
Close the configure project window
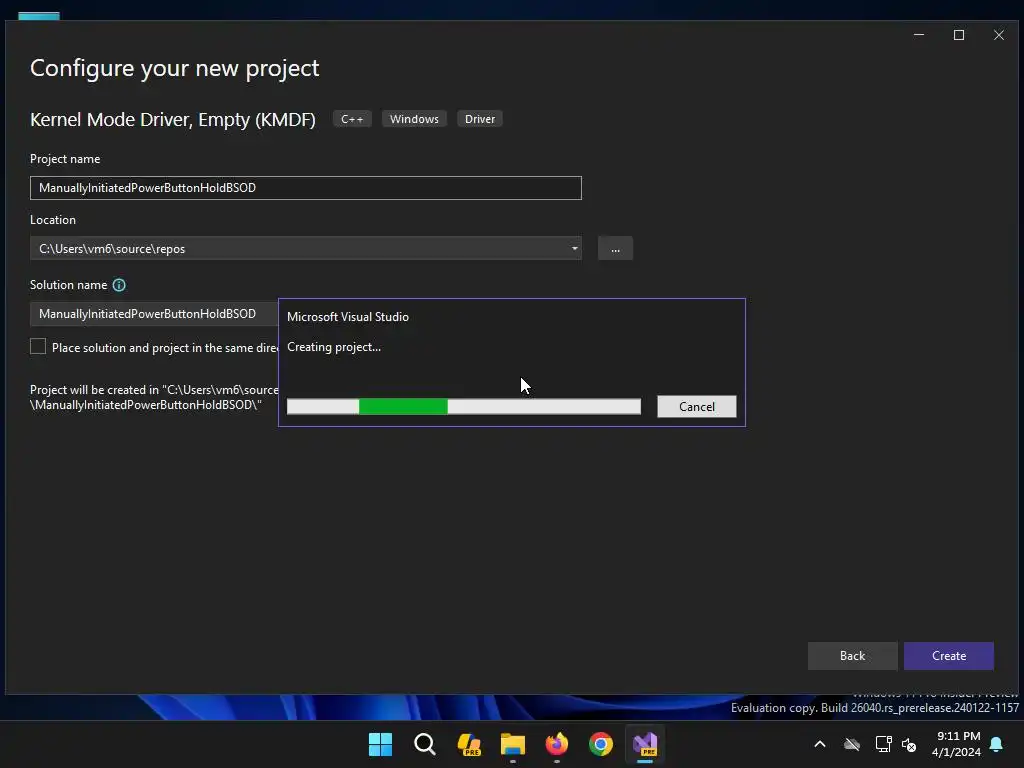pos(999,35)
